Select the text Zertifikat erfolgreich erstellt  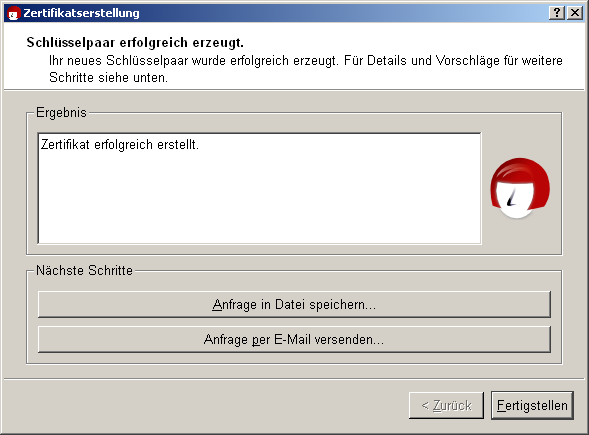pyautogui.click(x=119, y=145)
